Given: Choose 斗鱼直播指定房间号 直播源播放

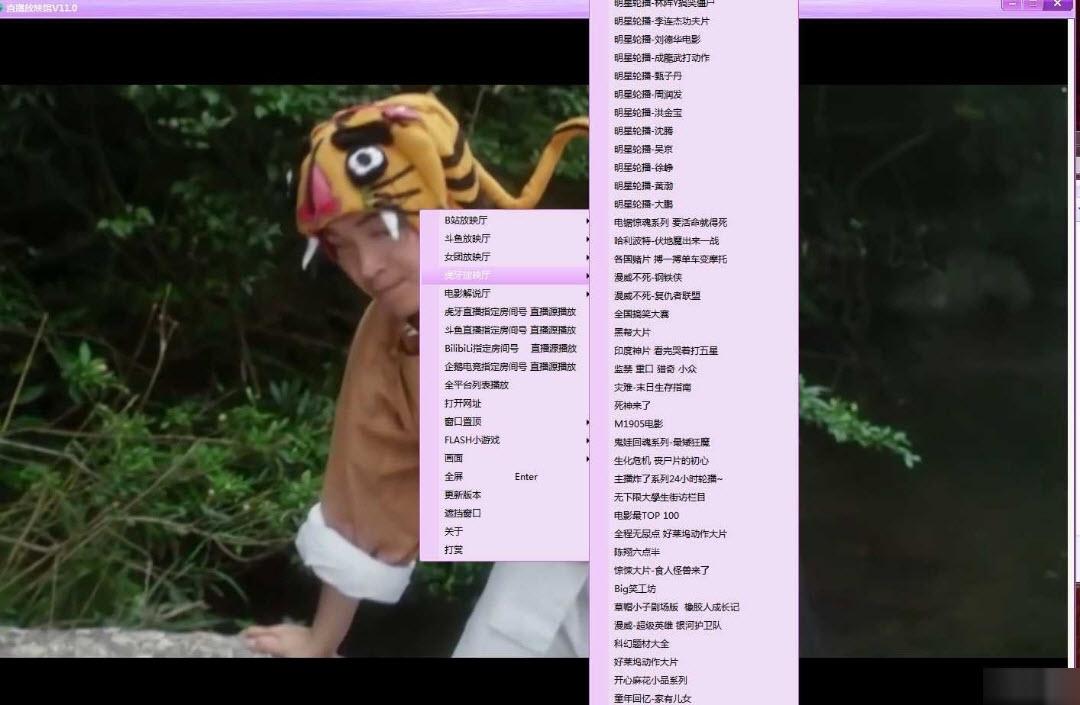Looking at the screenshot, I should click(x=505, y=330).
